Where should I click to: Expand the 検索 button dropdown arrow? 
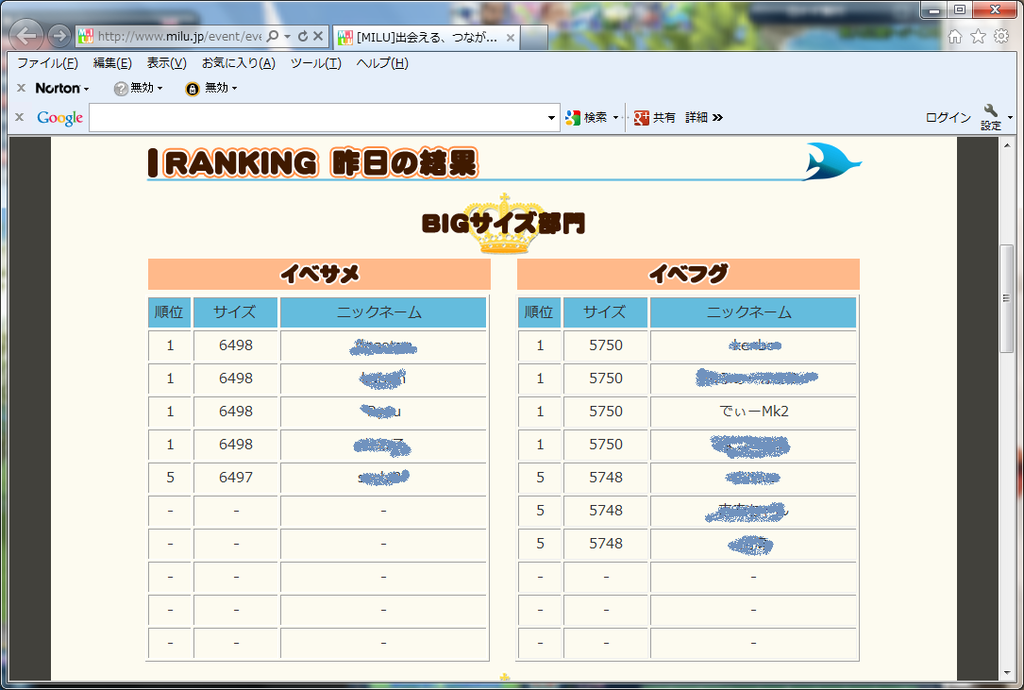pyautogui.click(x=615, y=118)
